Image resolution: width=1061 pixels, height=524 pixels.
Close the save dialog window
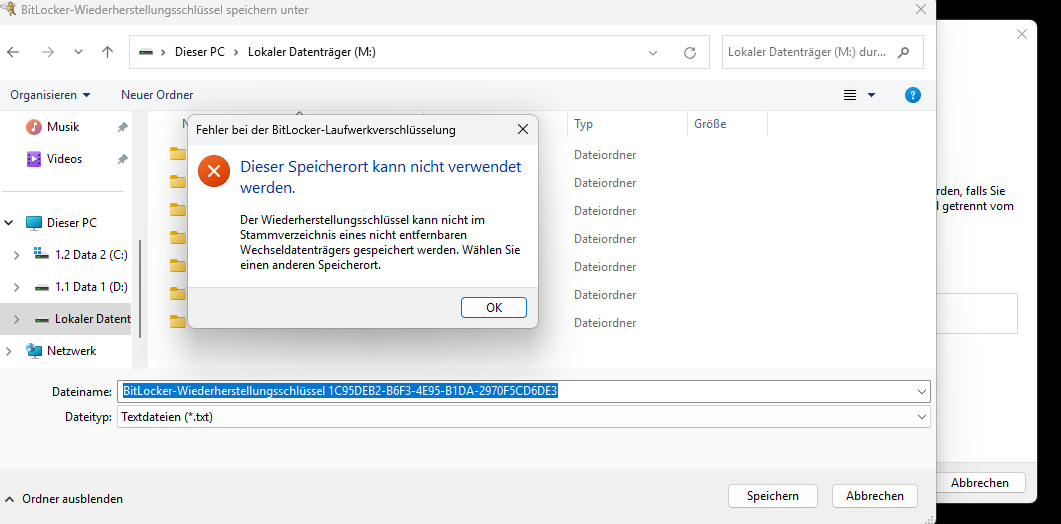click(x=921, y=9)
